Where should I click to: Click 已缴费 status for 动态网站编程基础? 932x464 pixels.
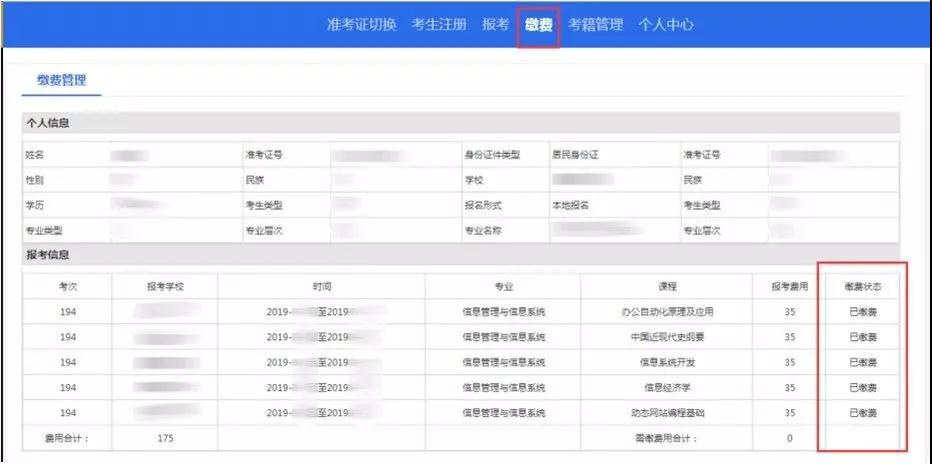click(863, 413)
